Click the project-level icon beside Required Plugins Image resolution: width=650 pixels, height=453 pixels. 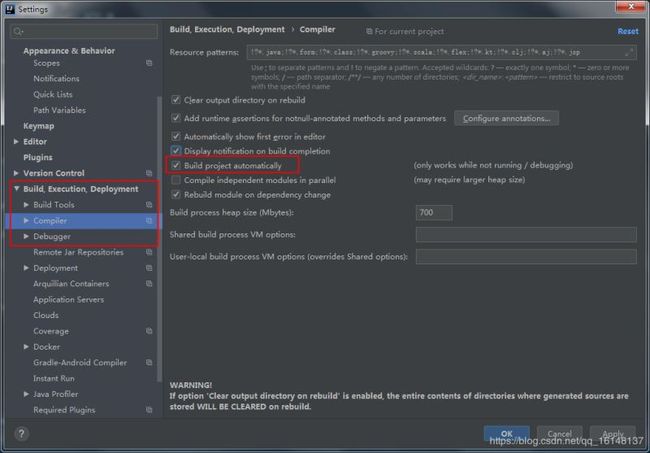tap(149, 410)
